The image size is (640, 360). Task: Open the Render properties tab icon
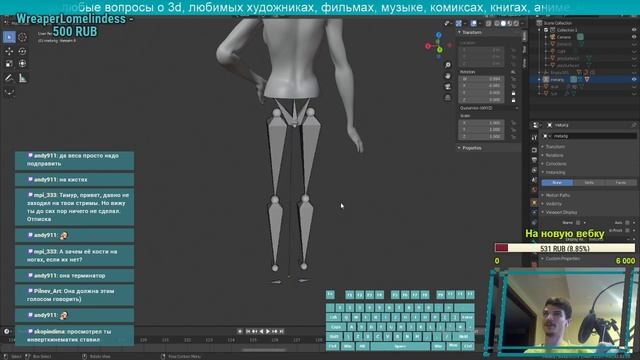click(x=534, y=150)
